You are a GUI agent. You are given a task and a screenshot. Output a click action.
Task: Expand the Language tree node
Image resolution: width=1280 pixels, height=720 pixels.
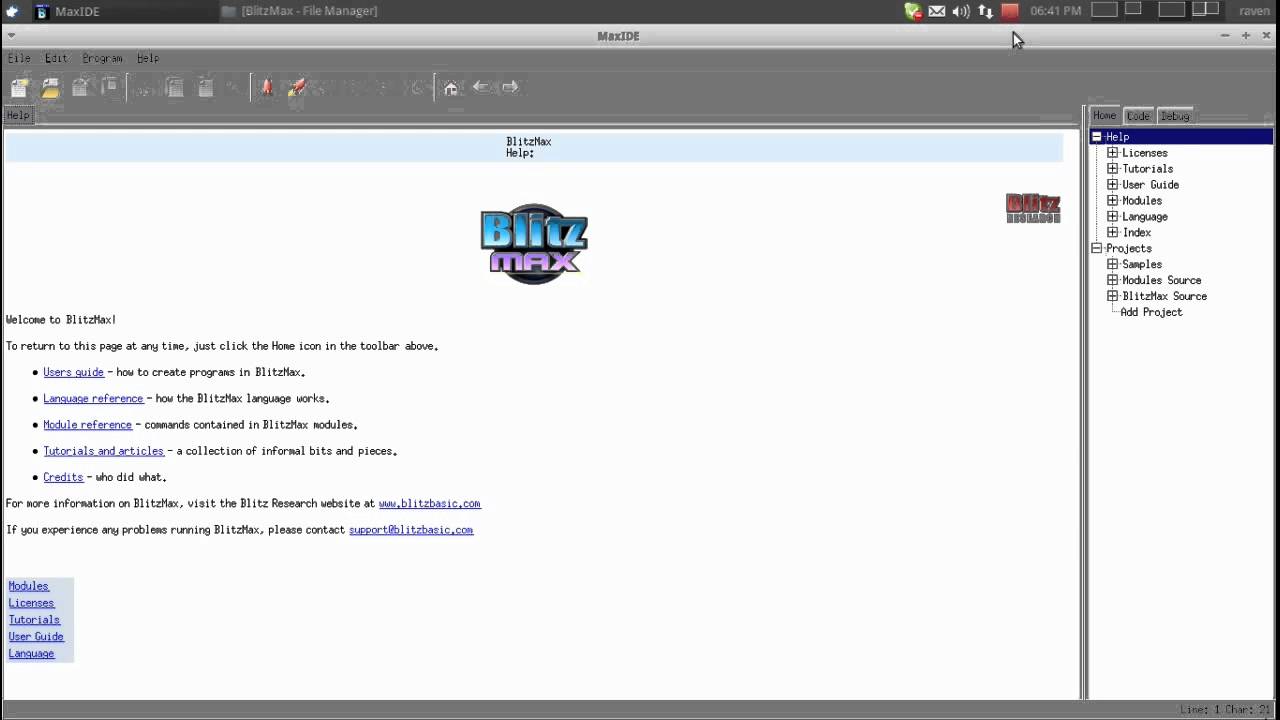pyautogui.click(x=1113, y=217)
